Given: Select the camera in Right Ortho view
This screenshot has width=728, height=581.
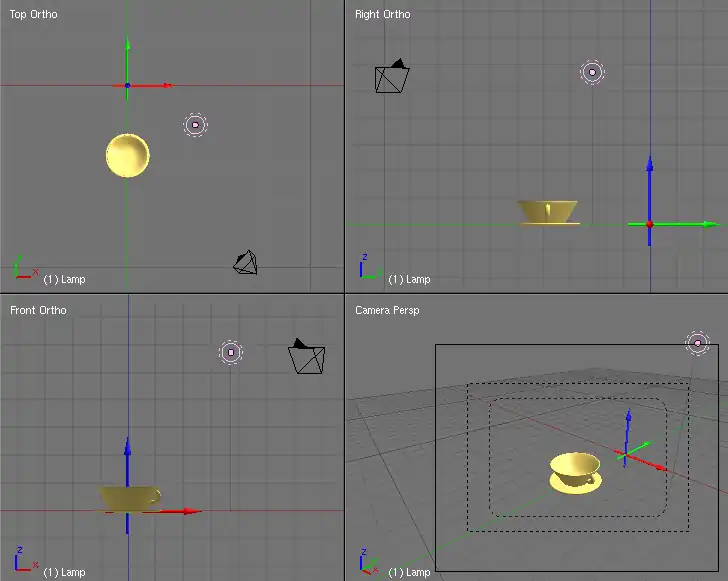Looking at the screenshot, I should (x=391, y=78).
